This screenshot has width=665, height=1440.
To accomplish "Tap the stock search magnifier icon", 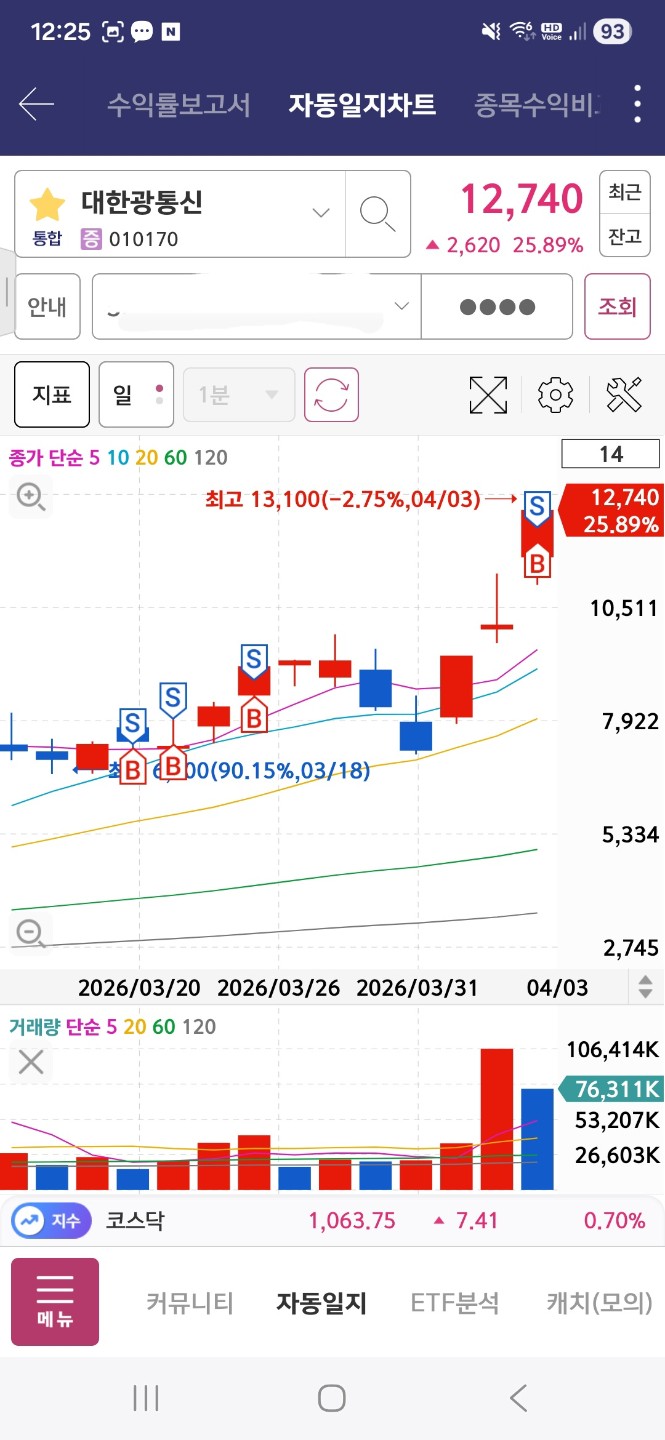I will [x=377, y=213].
